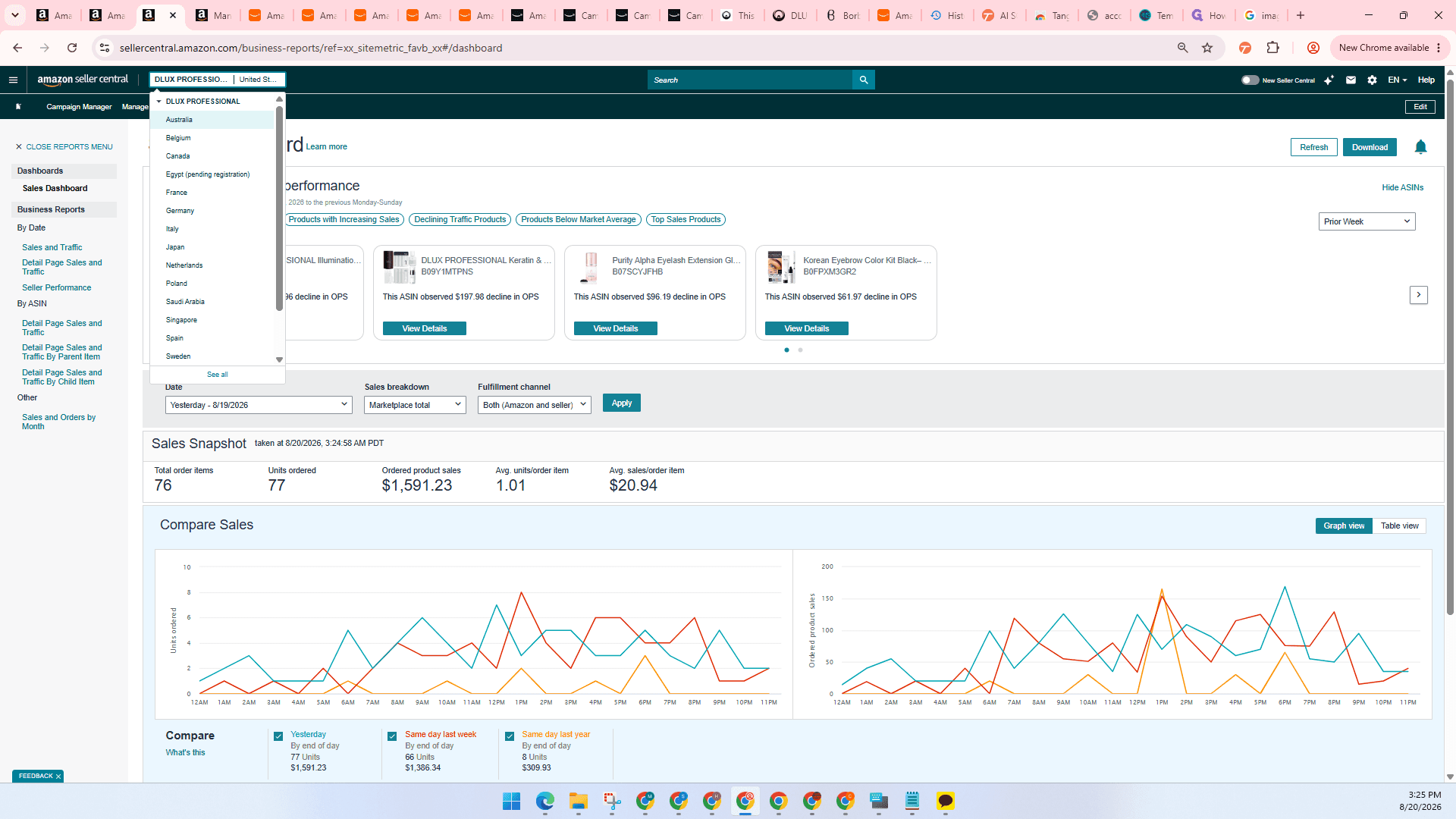
Task: Select Germany marketplace in the list
Action: (212, 211)
